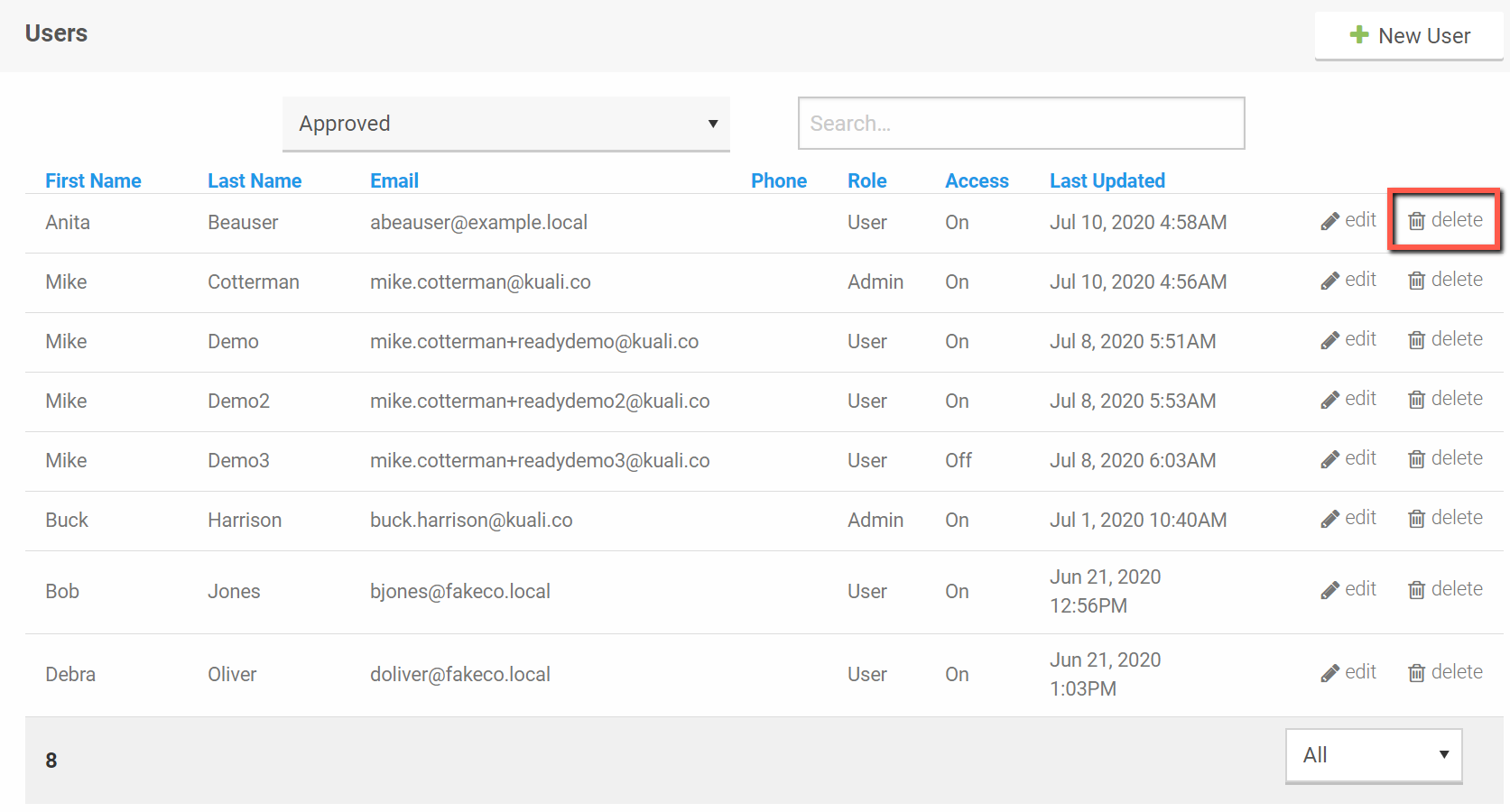1510x812 pixels.
Task: Click the pencil icon for Mike Demo2
Action: 1329,400
